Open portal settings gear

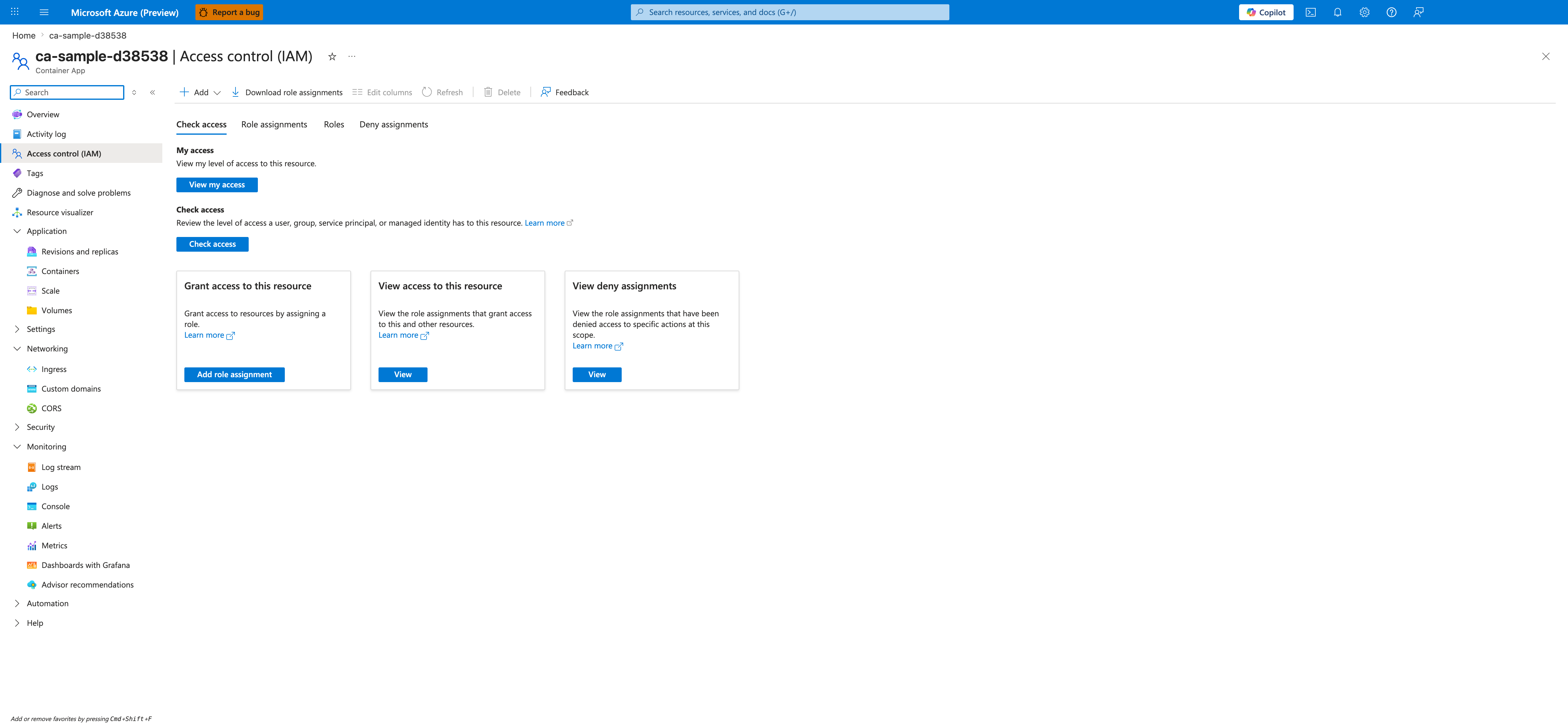point(1364,12)
